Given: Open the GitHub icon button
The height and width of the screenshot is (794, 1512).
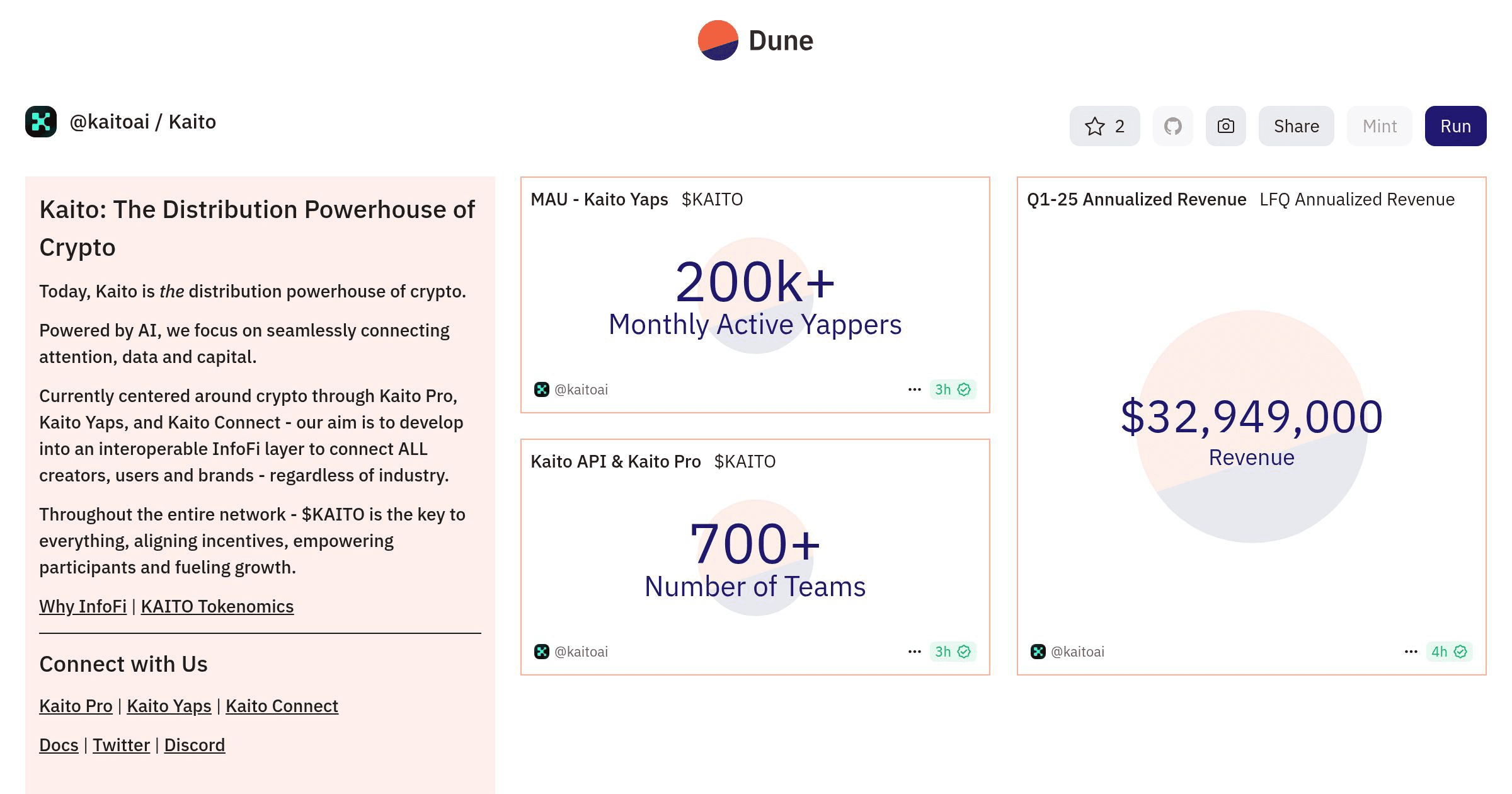Looking at the screenshot, I should click(x=1172, y=126).
